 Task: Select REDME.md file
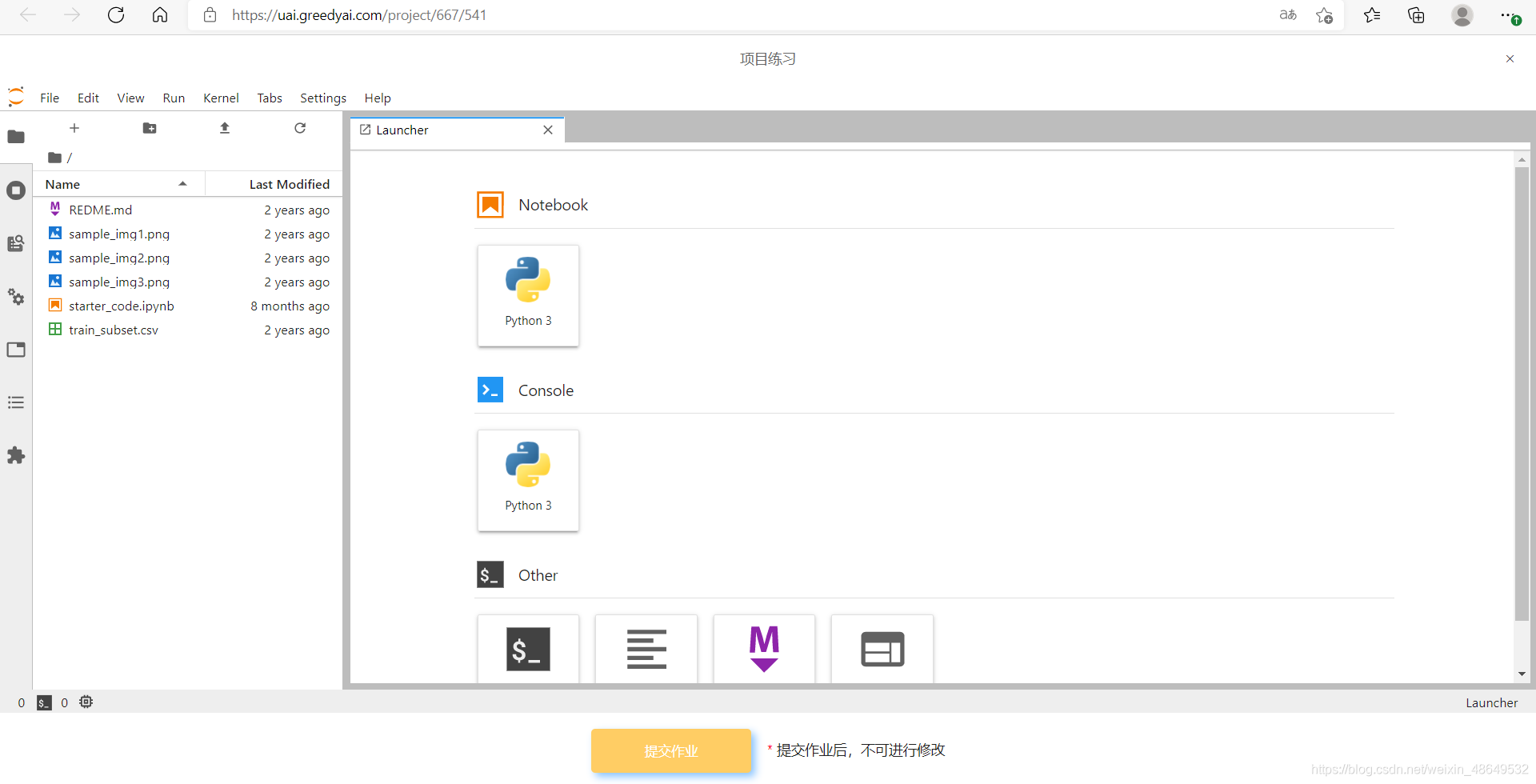pos(188,210)
